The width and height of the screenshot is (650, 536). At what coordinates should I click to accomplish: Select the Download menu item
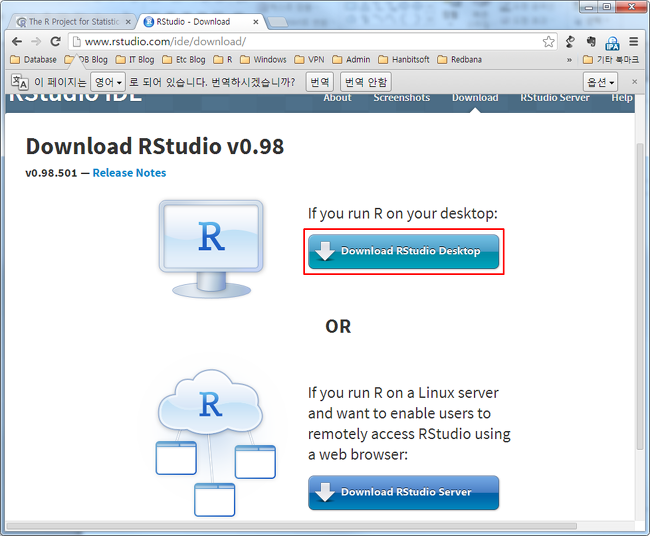[475, 98]
